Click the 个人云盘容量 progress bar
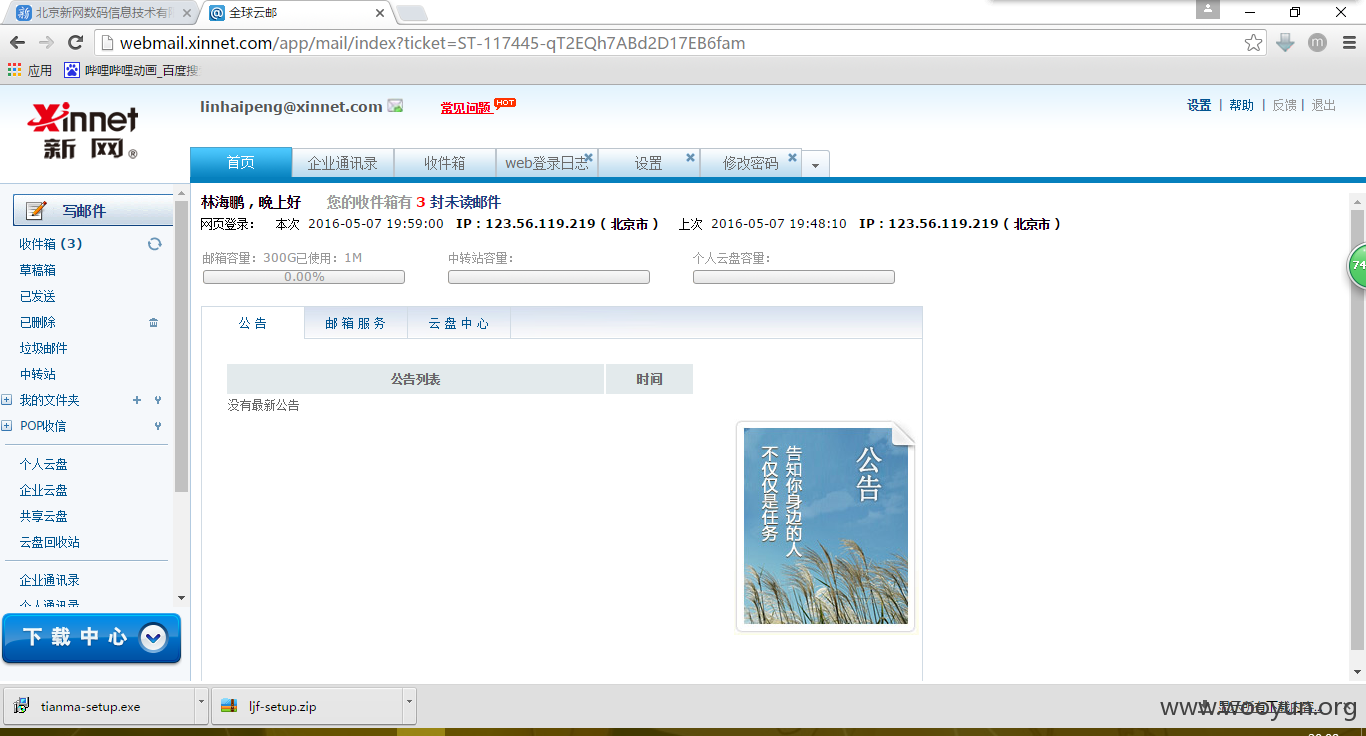Image resolution: width=1366 pixels, height=736 pixels. tap(794, 277)
